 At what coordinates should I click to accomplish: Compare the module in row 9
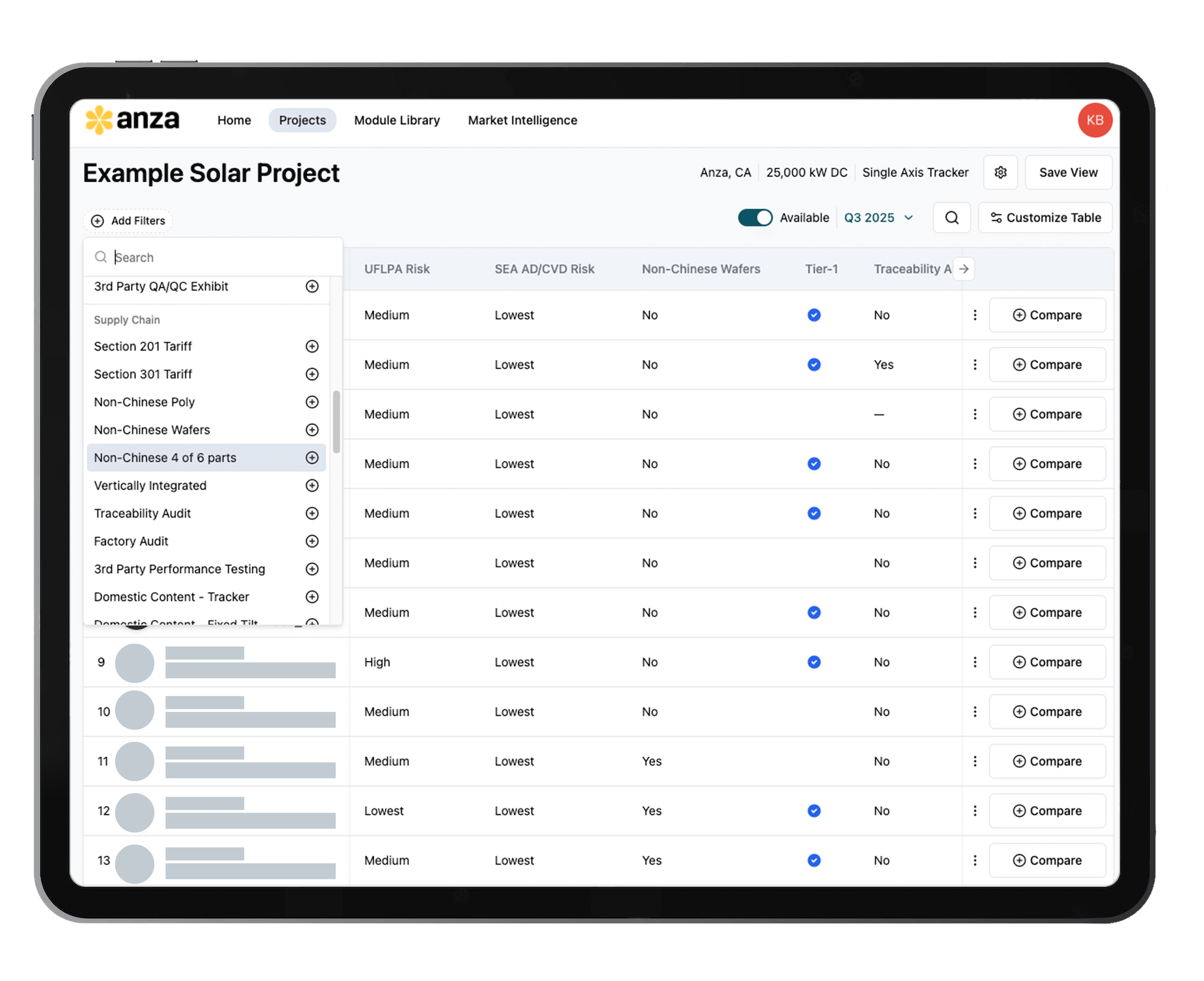pos(1047,662)
